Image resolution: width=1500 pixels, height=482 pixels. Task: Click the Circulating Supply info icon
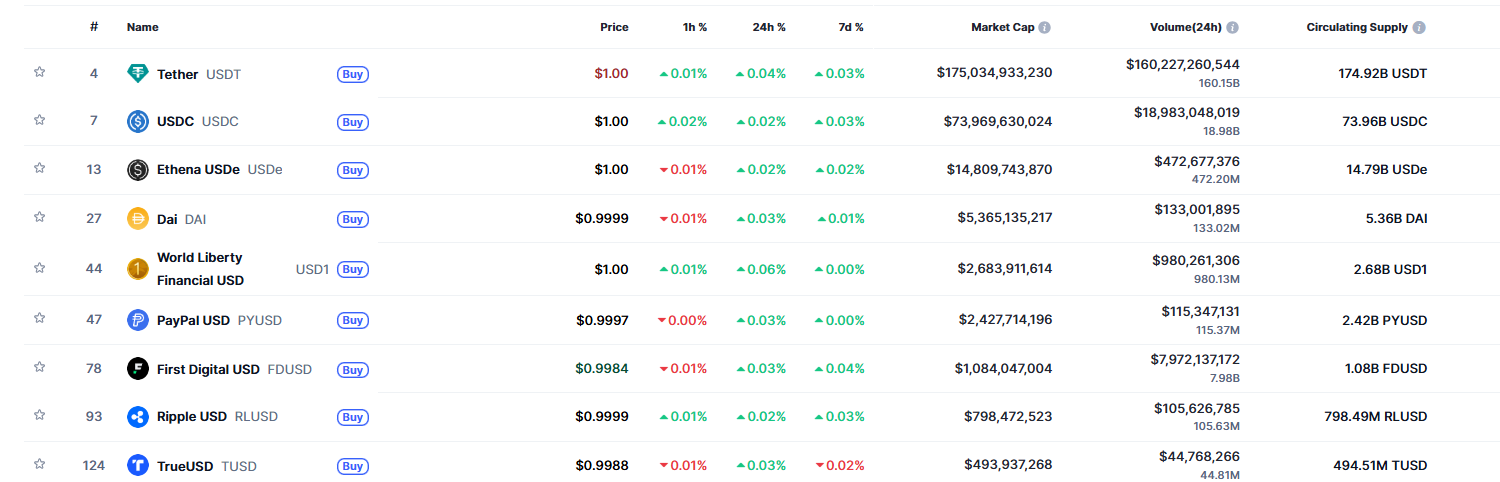click(x=1419, y=27)
